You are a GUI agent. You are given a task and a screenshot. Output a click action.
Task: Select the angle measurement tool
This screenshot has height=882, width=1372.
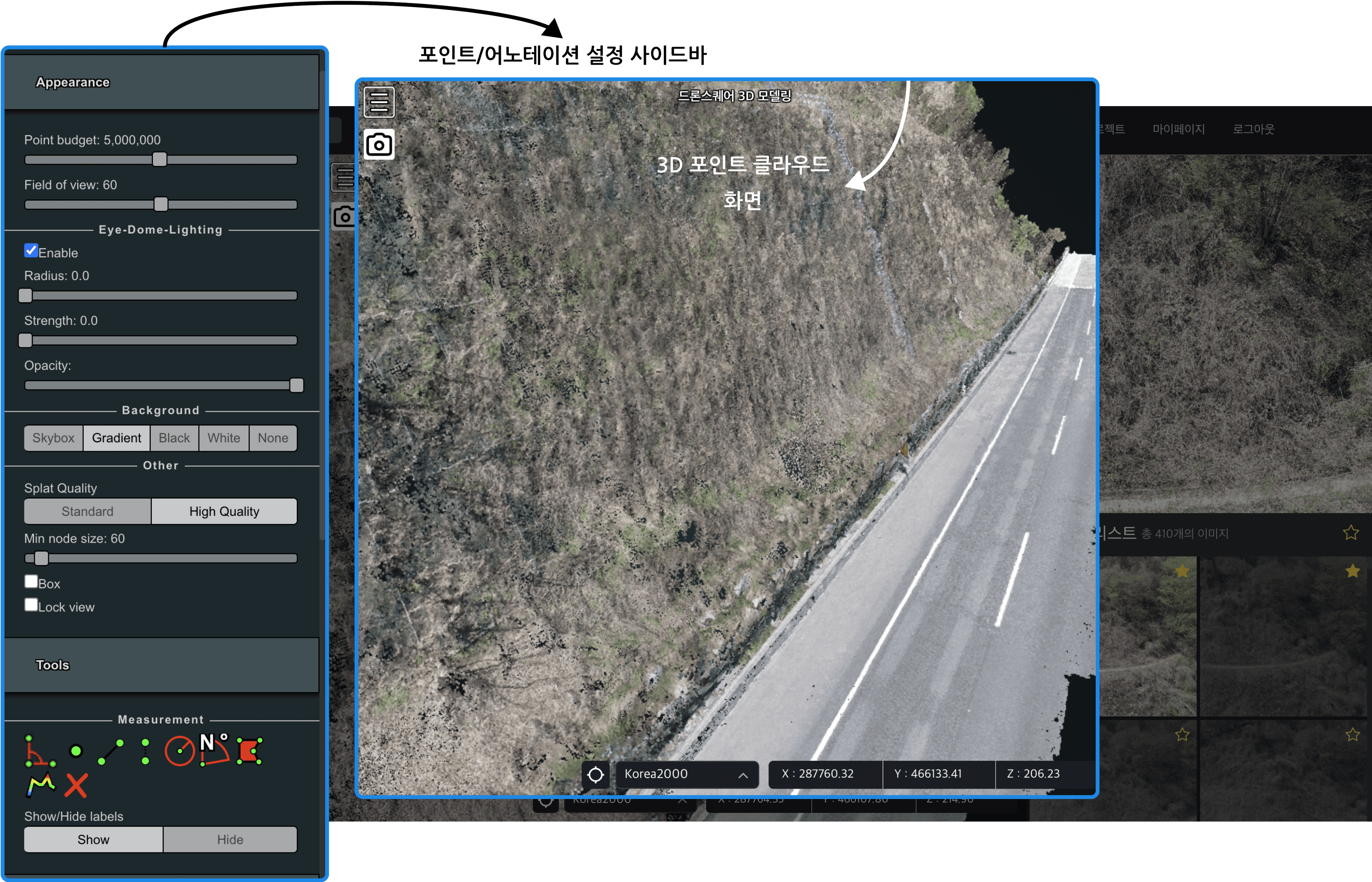[40, 751]
